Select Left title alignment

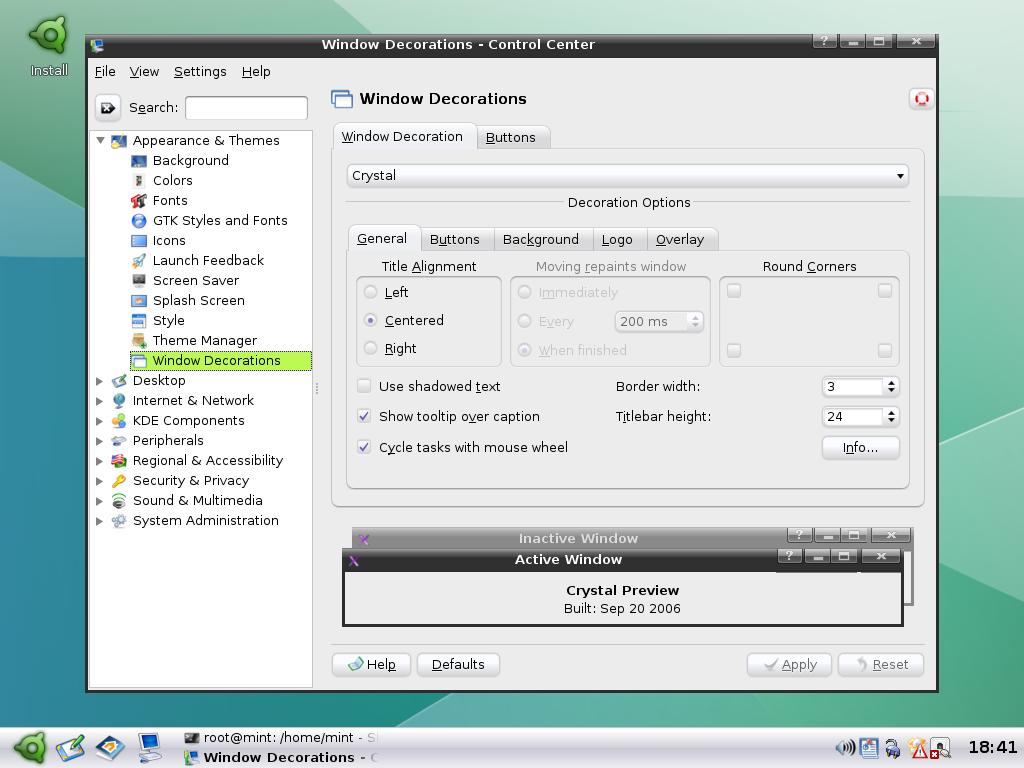371,292
